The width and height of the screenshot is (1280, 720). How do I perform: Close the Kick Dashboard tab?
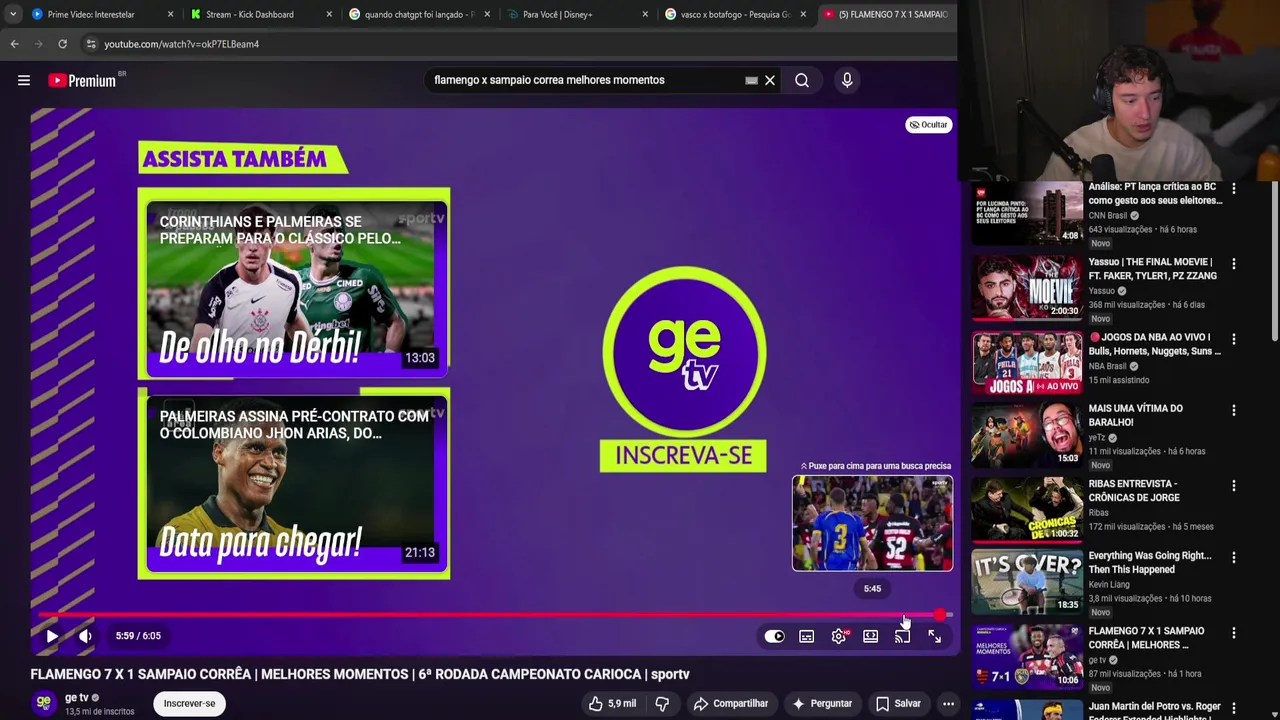[x=329, y=14]
